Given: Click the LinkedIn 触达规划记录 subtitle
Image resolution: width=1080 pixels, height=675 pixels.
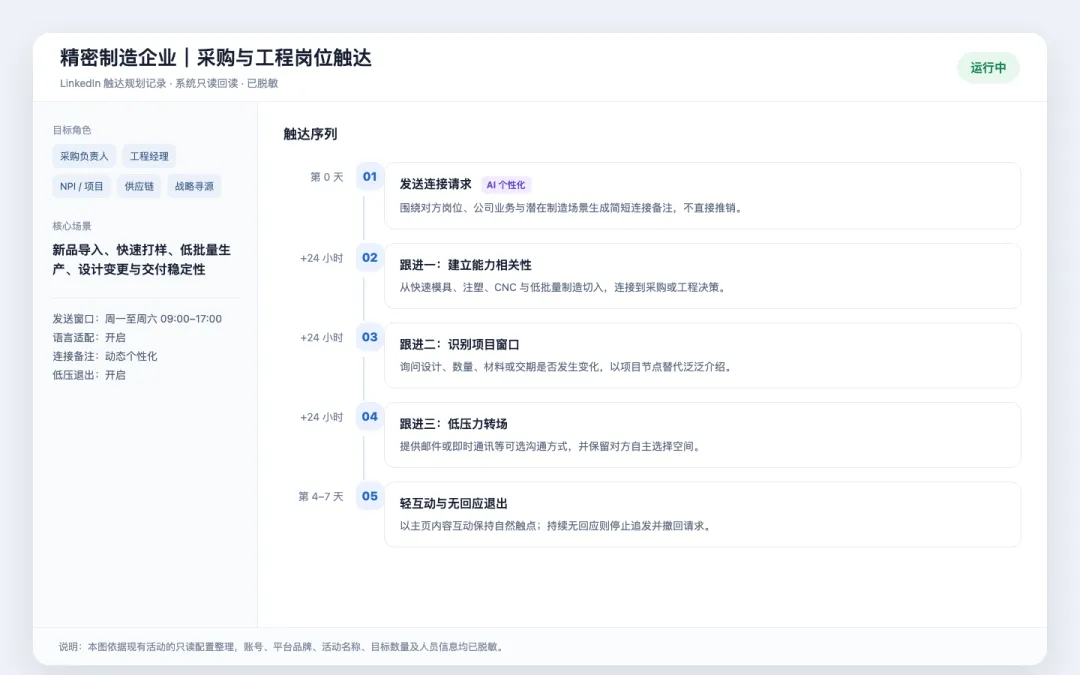Looking at the screenshot, I should tap(169, 83).
